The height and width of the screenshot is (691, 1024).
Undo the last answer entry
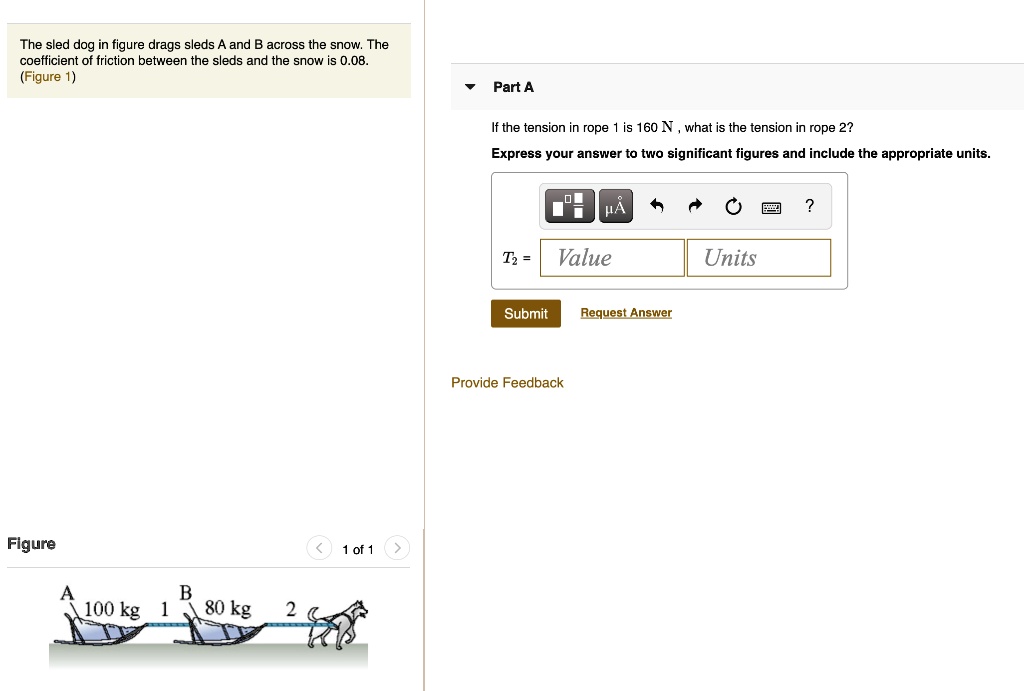pyautogui.click(x=656, y=206)
